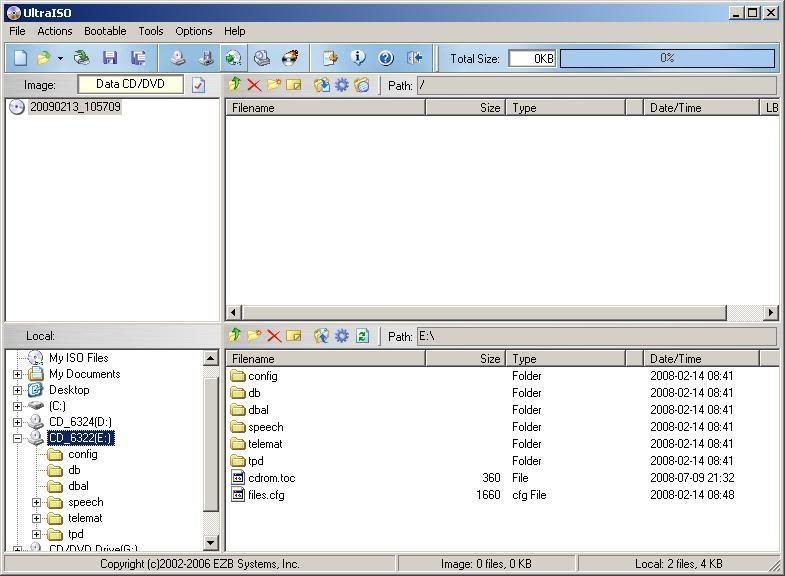
Task: Expand the Desktop tree node
Action: [18, 390]
